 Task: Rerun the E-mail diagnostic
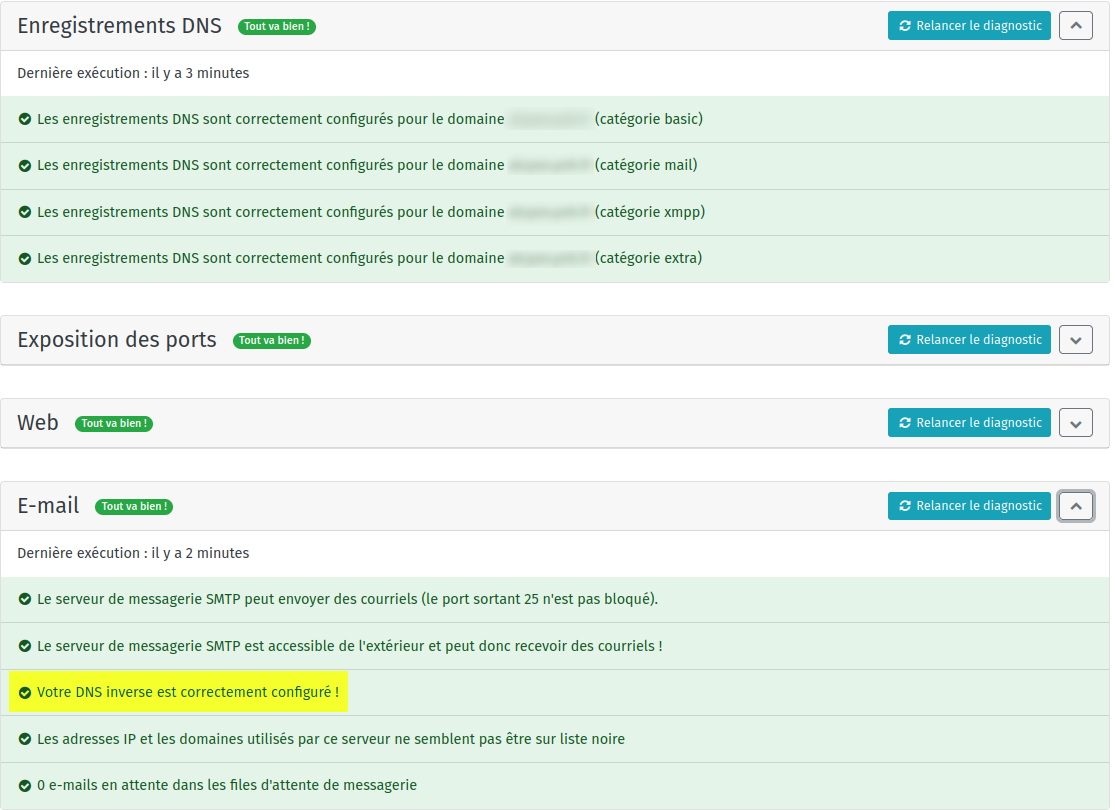click(x=968, y=506)
